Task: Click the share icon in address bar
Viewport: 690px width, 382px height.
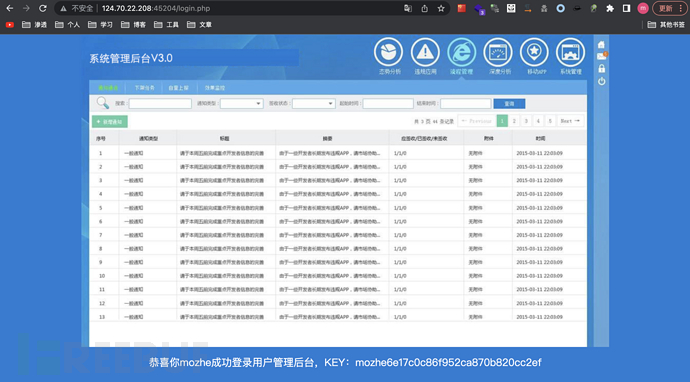Action: pyautogui.click(x=424, y=8)
